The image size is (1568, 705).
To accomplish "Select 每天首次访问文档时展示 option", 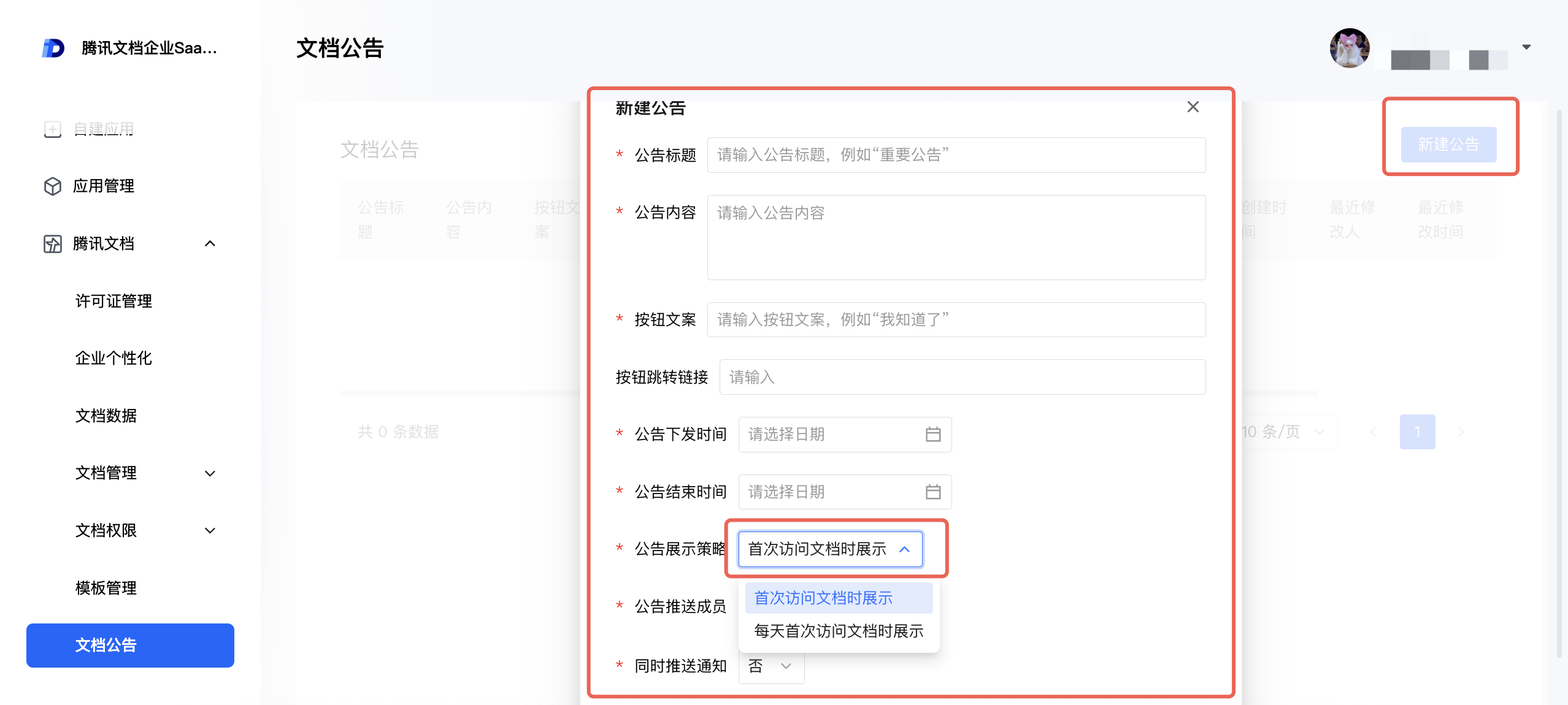I will (x=838, y=631).
